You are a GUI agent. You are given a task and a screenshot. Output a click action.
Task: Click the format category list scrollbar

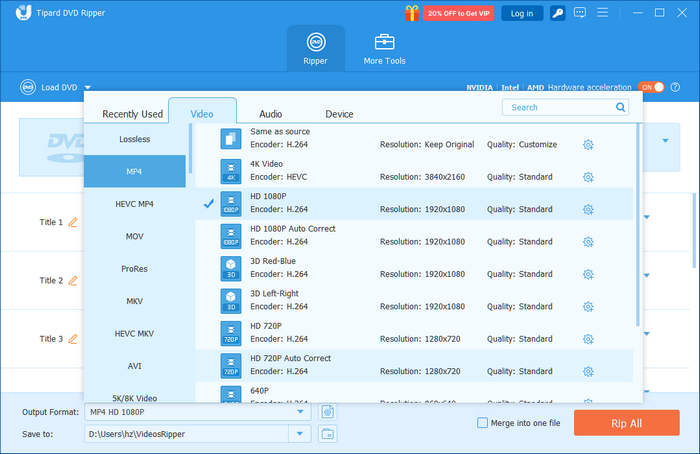[190, 149]
